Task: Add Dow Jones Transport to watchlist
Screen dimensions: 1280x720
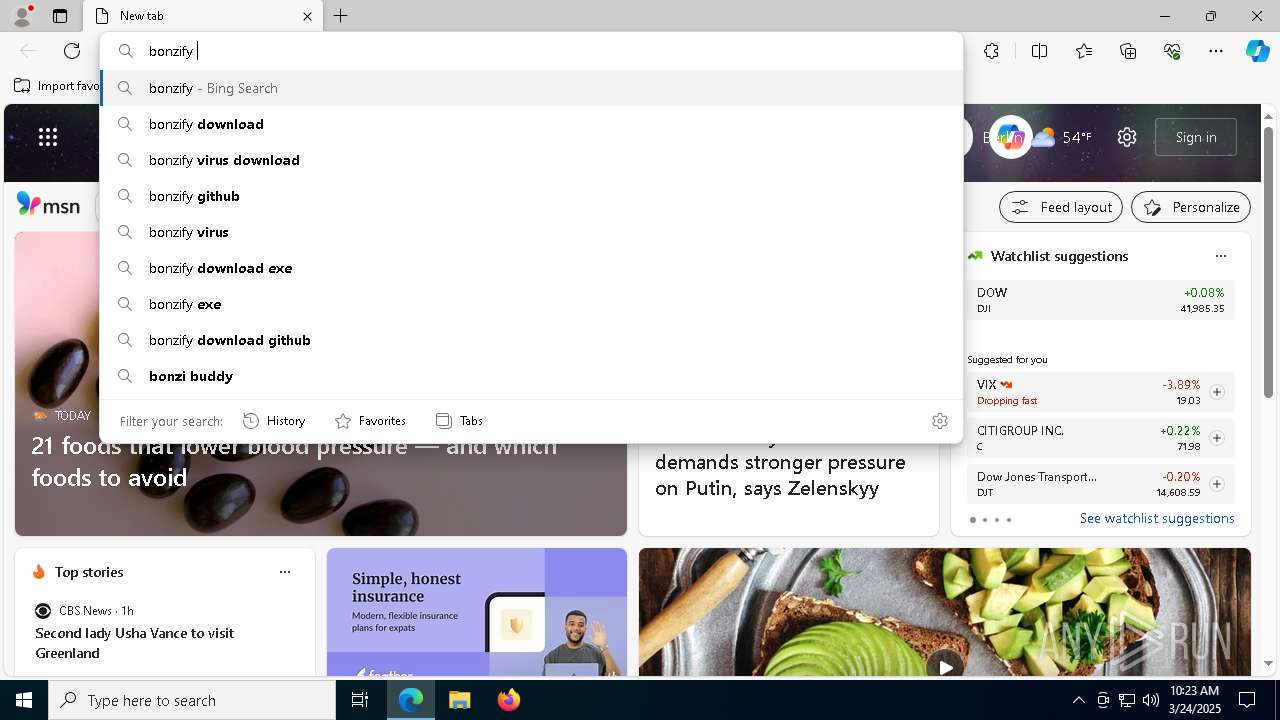Action: [1216, 484]
